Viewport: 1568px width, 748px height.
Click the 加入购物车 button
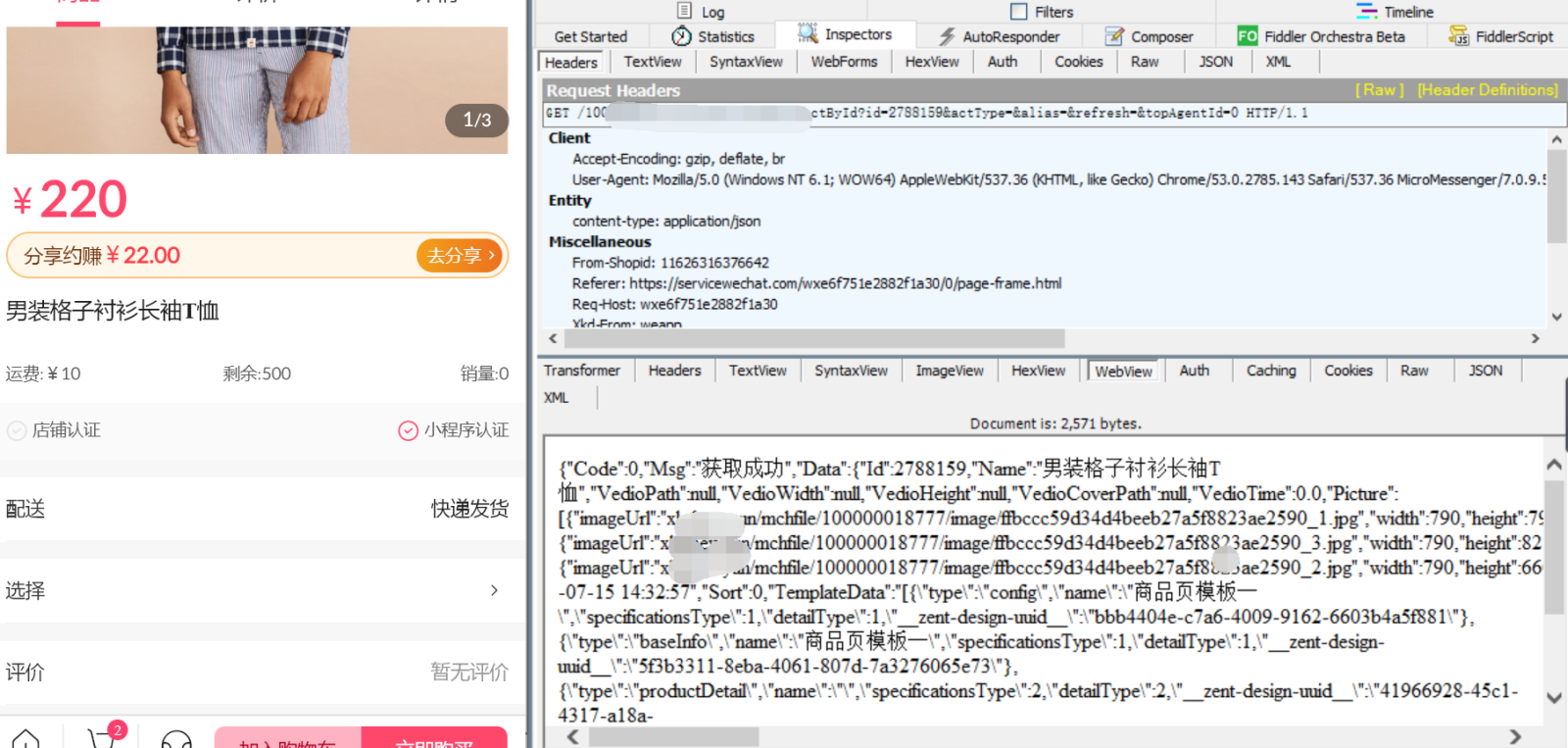[288, 737]
